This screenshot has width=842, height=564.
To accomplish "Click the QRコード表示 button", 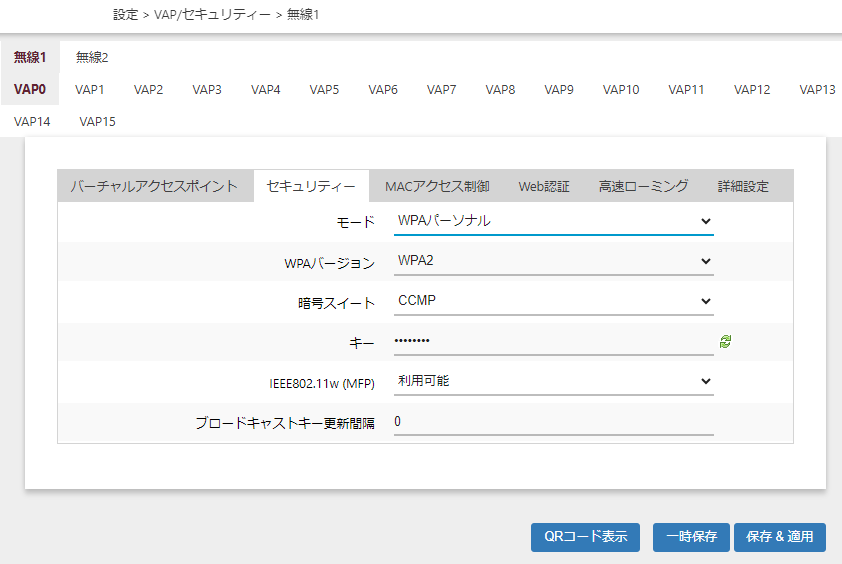I will 585,536.
